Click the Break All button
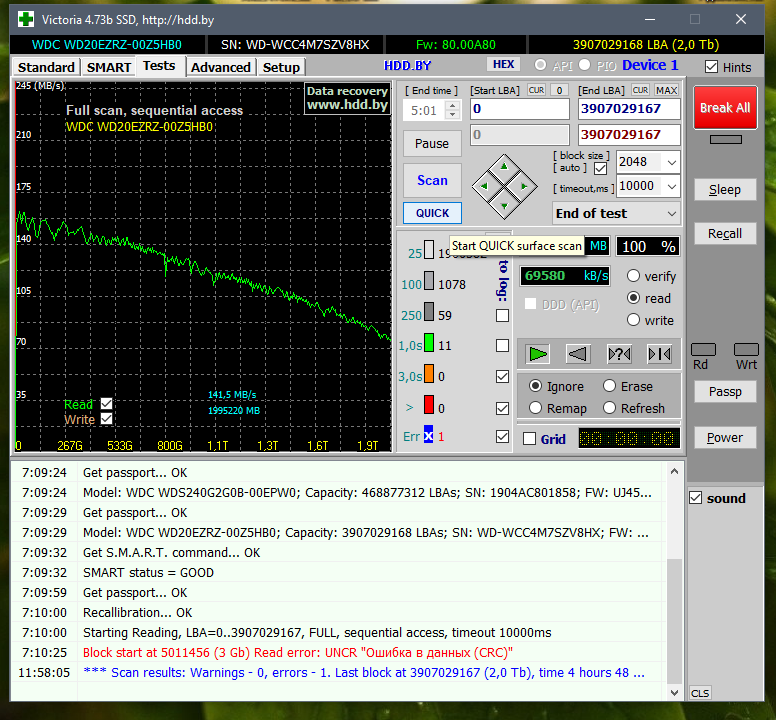 [x=725, y=108]
